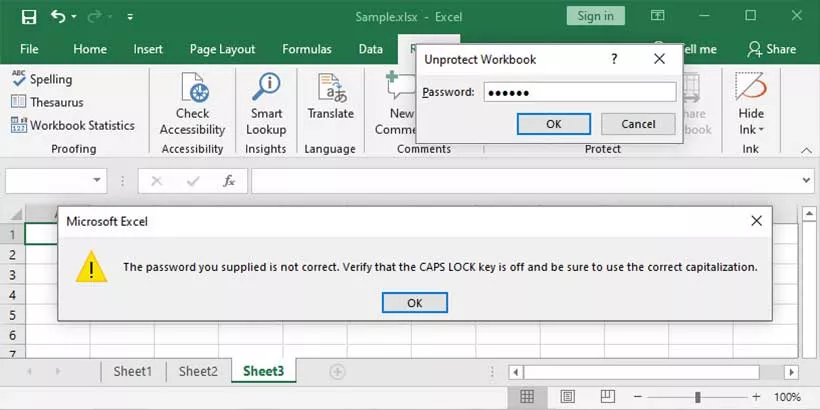Image resolution: width=820 pixels, height=410 pixels.
Task: Click the zoom in plus button
Action: pyautogui.click(x=757, y=397)
